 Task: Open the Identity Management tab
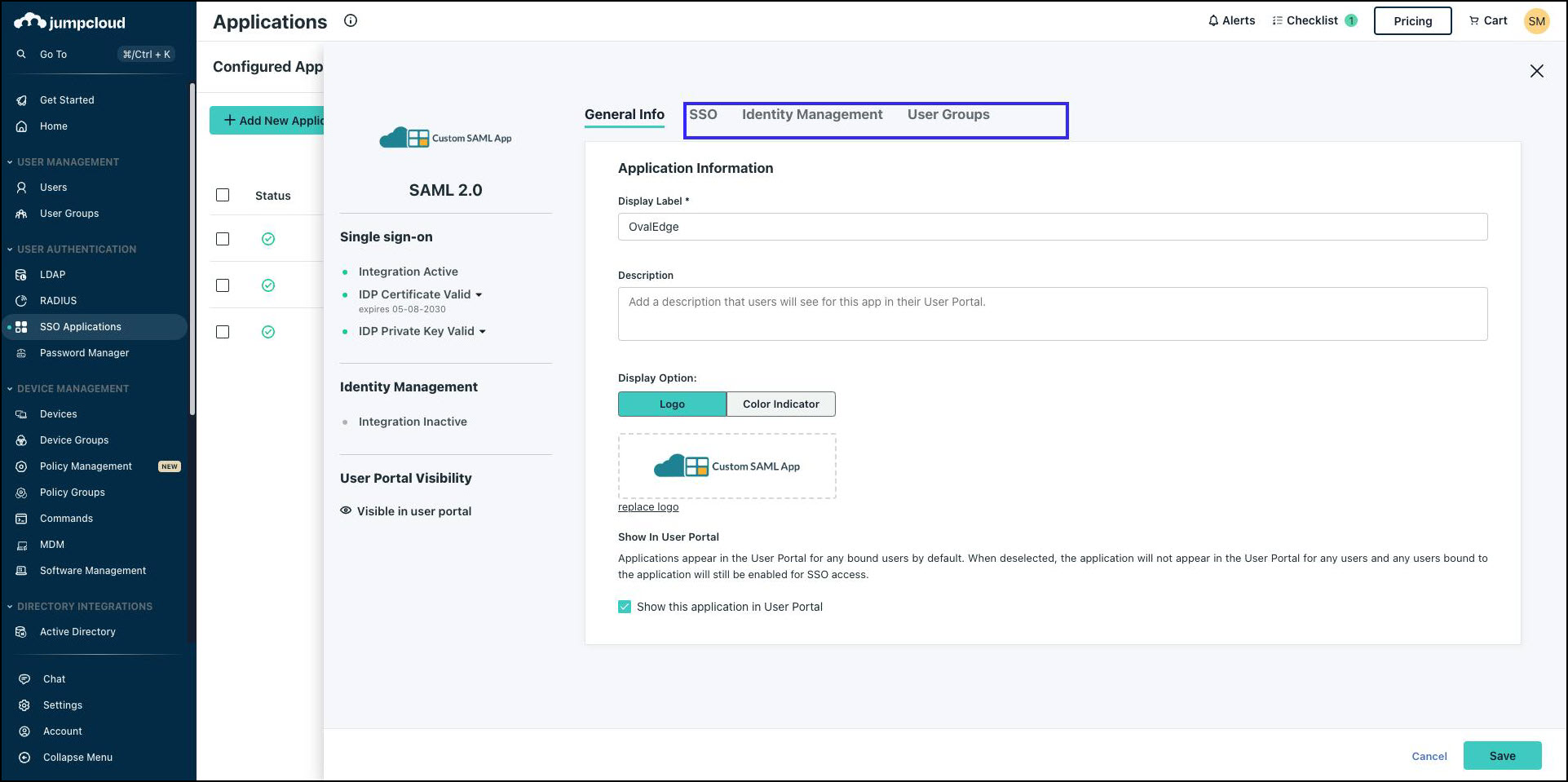click(811, 115)
